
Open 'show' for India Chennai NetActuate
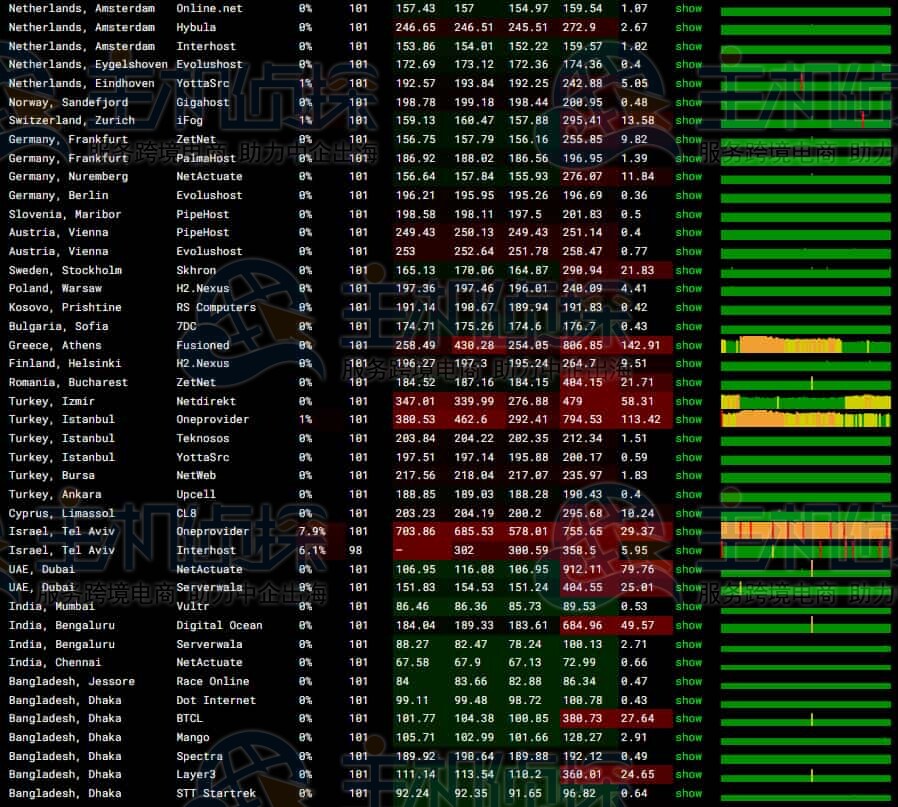click(x=688, y=663)
